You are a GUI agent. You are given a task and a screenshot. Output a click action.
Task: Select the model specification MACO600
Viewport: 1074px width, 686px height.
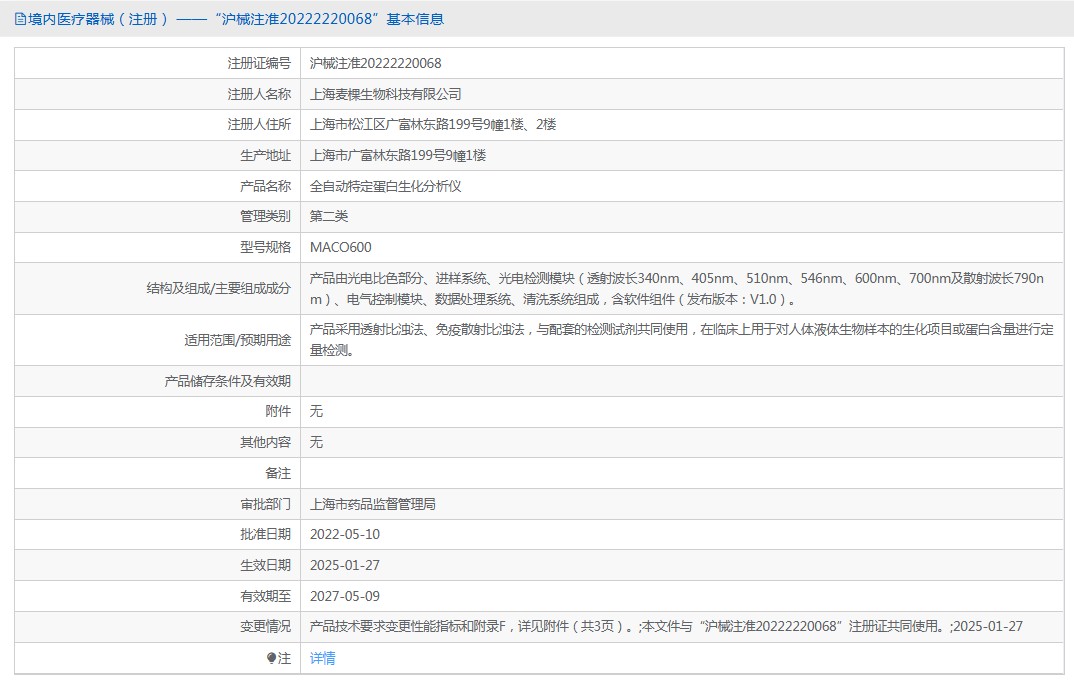[x=340, y=247]
